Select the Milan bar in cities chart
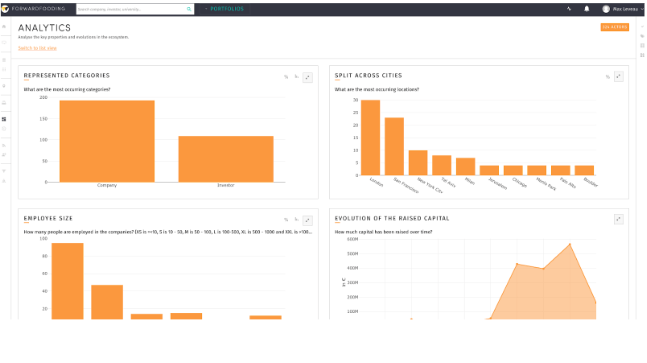This screenshot has height=363, width=647. [465, 166]
